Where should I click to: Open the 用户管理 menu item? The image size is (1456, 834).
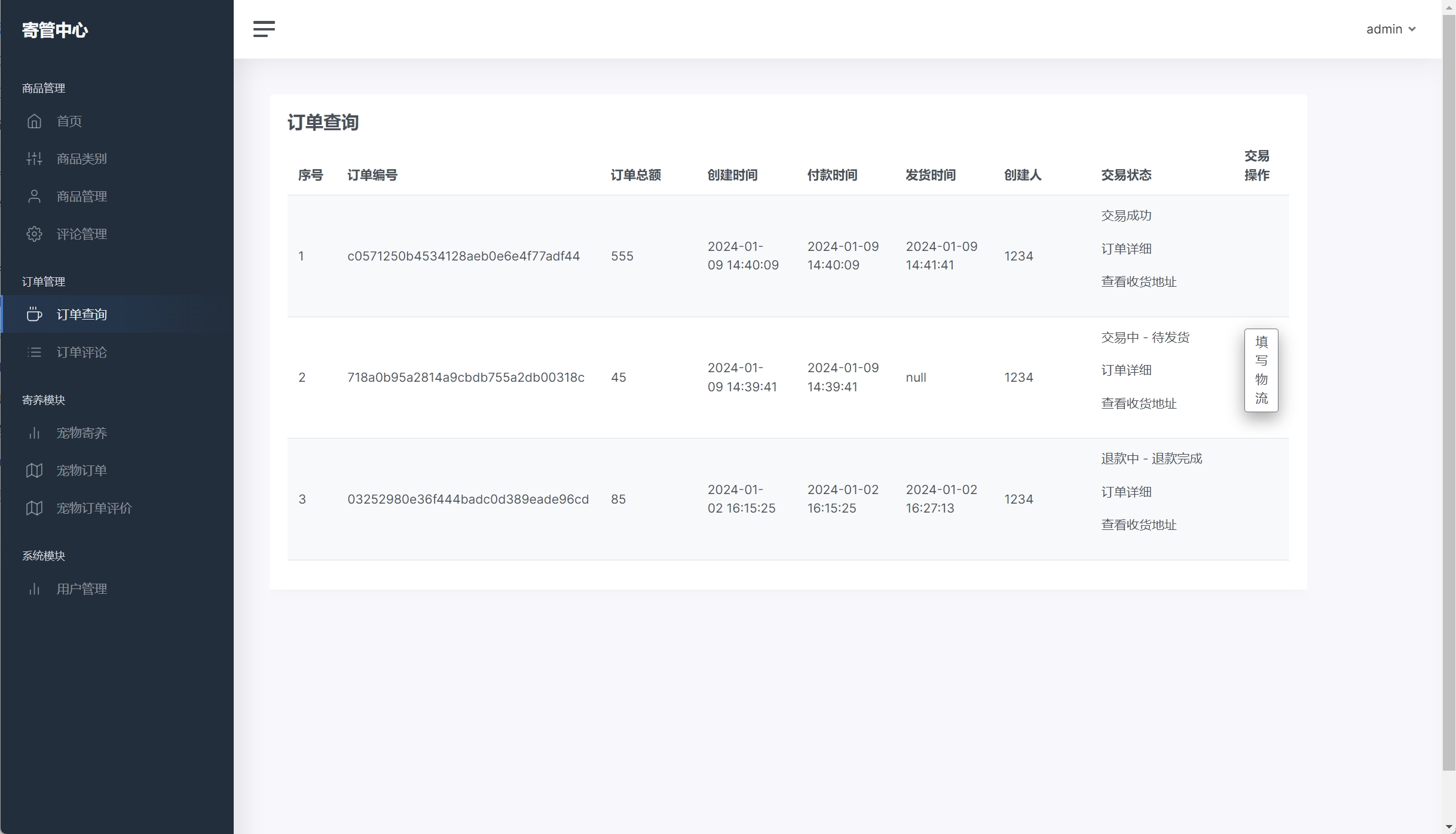pos(81,589)
